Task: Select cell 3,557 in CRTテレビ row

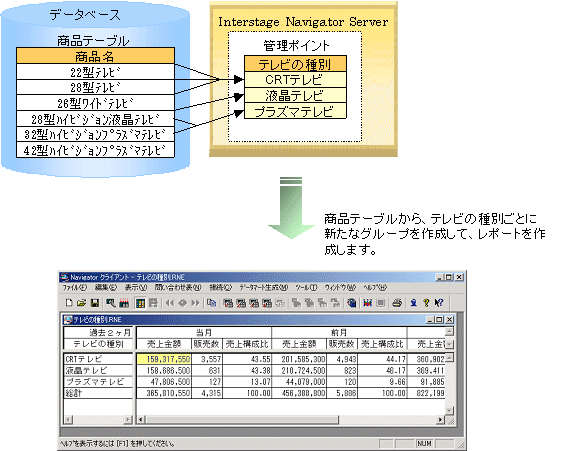Action: [x=207, y=359]
